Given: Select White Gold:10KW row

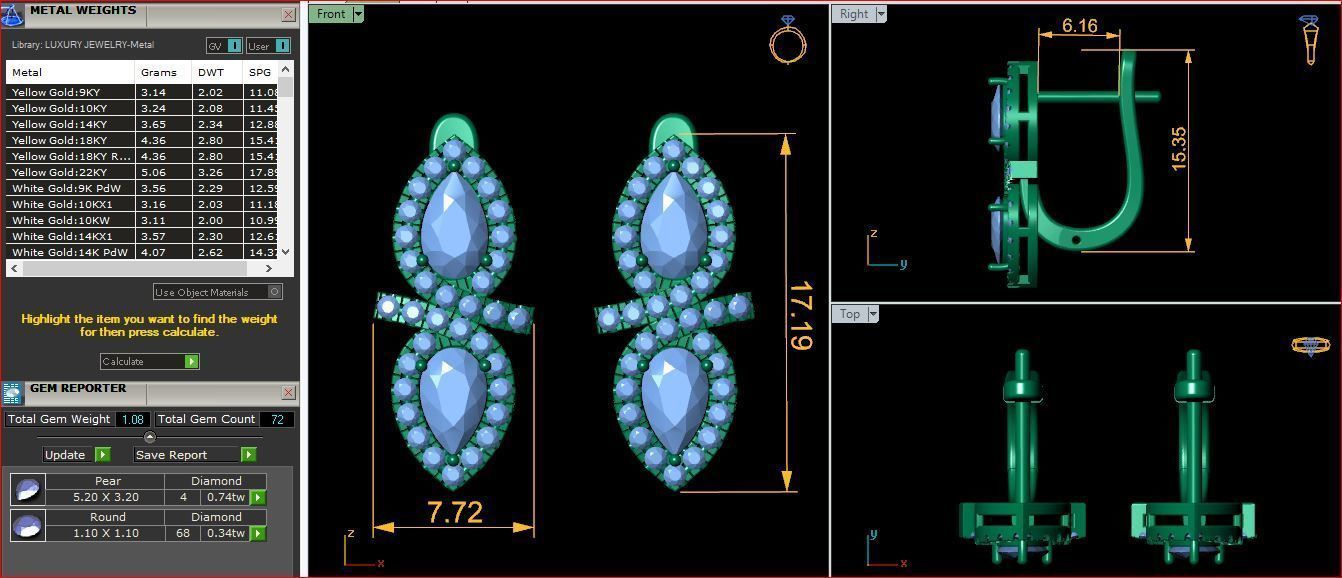Looking at the screenshot, I should point(142,220).
